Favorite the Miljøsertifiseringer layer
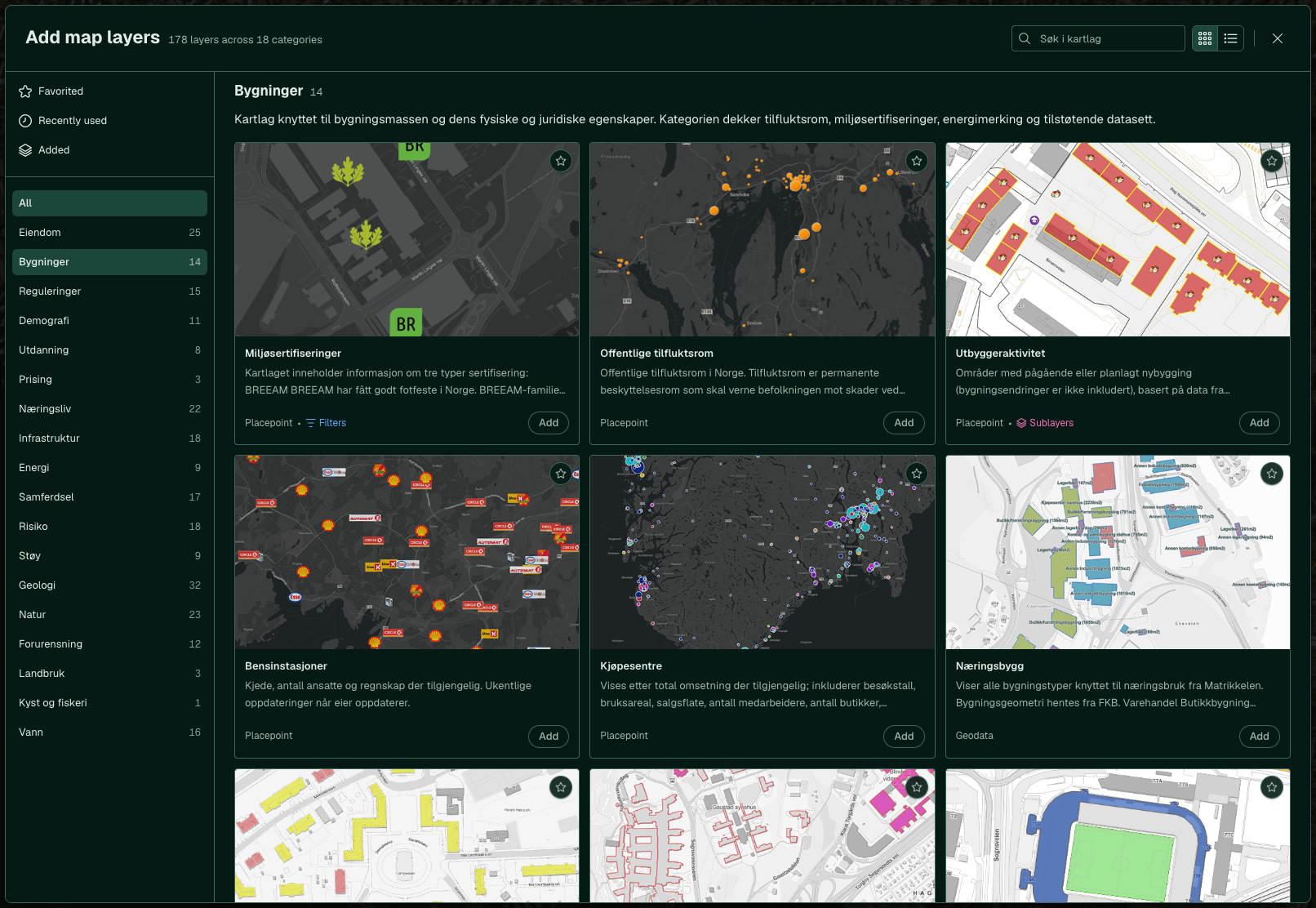This screenshot has width=1316, height=908. tap(561, 161)
